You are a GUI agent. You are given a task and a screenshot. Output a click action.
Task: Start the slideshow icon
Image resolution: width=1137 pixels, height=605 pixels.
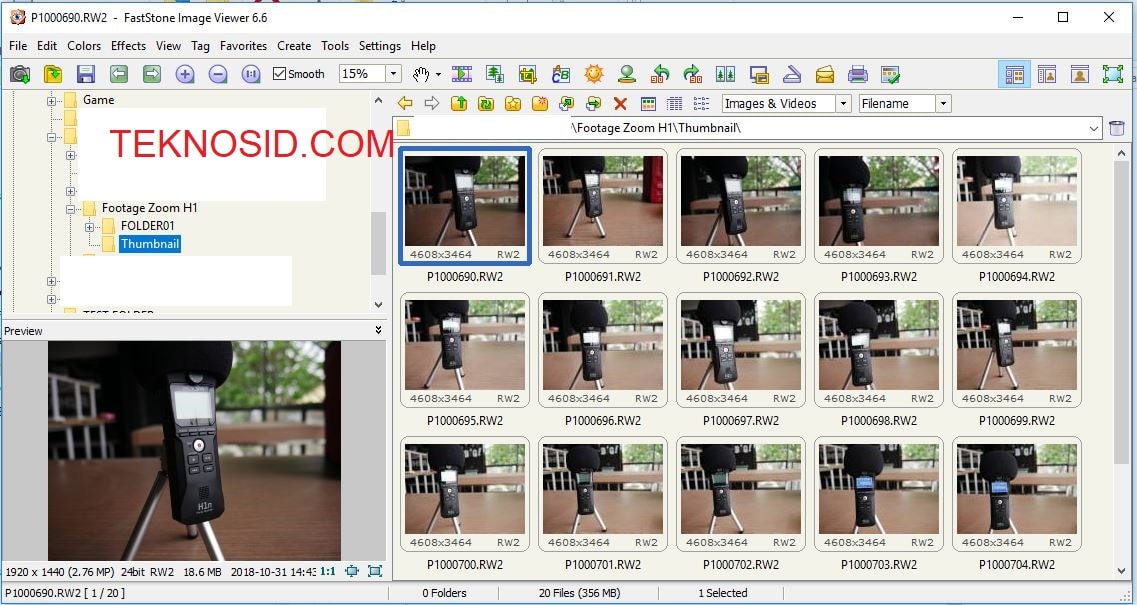(x=462, y=74)
